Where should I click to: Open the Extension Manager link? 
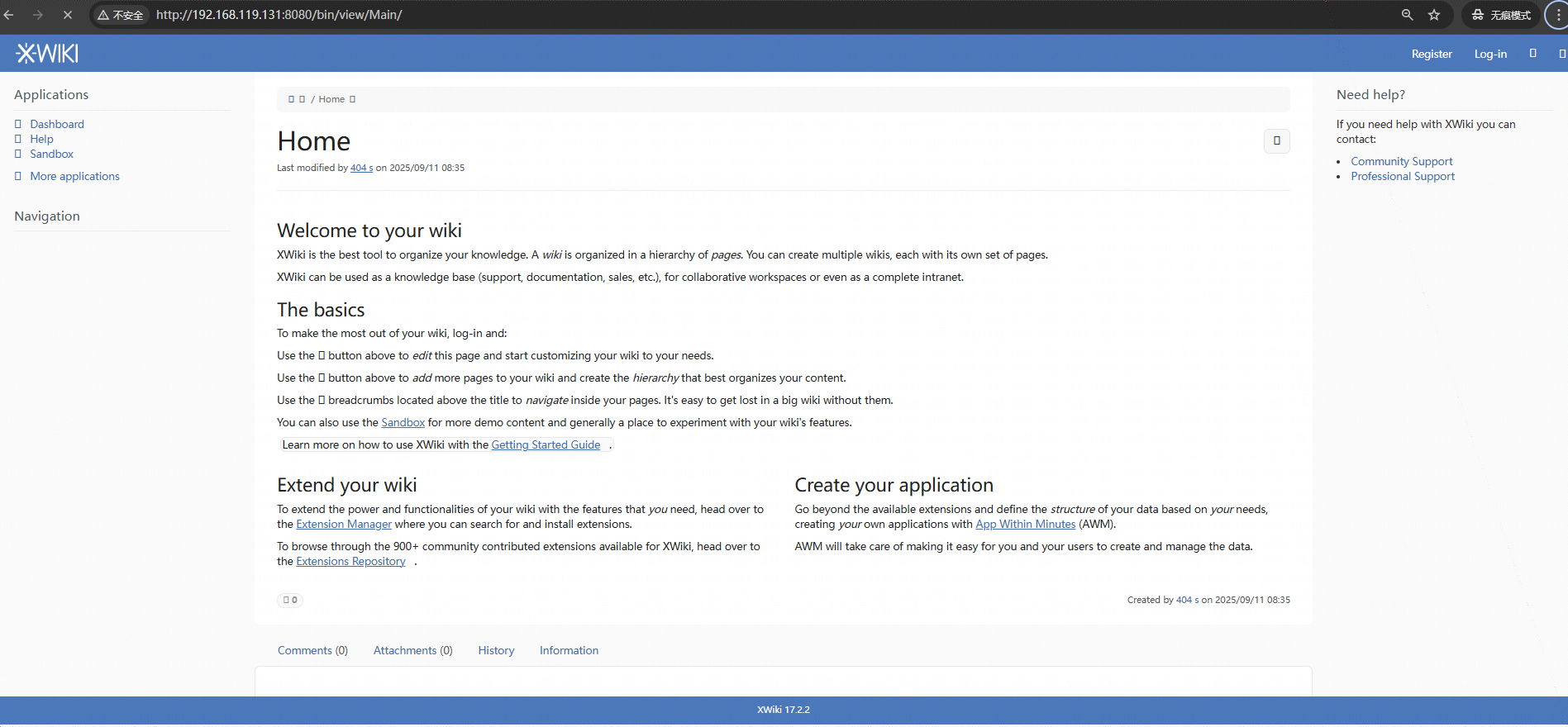pyautogui.click(x=344, y=524)
